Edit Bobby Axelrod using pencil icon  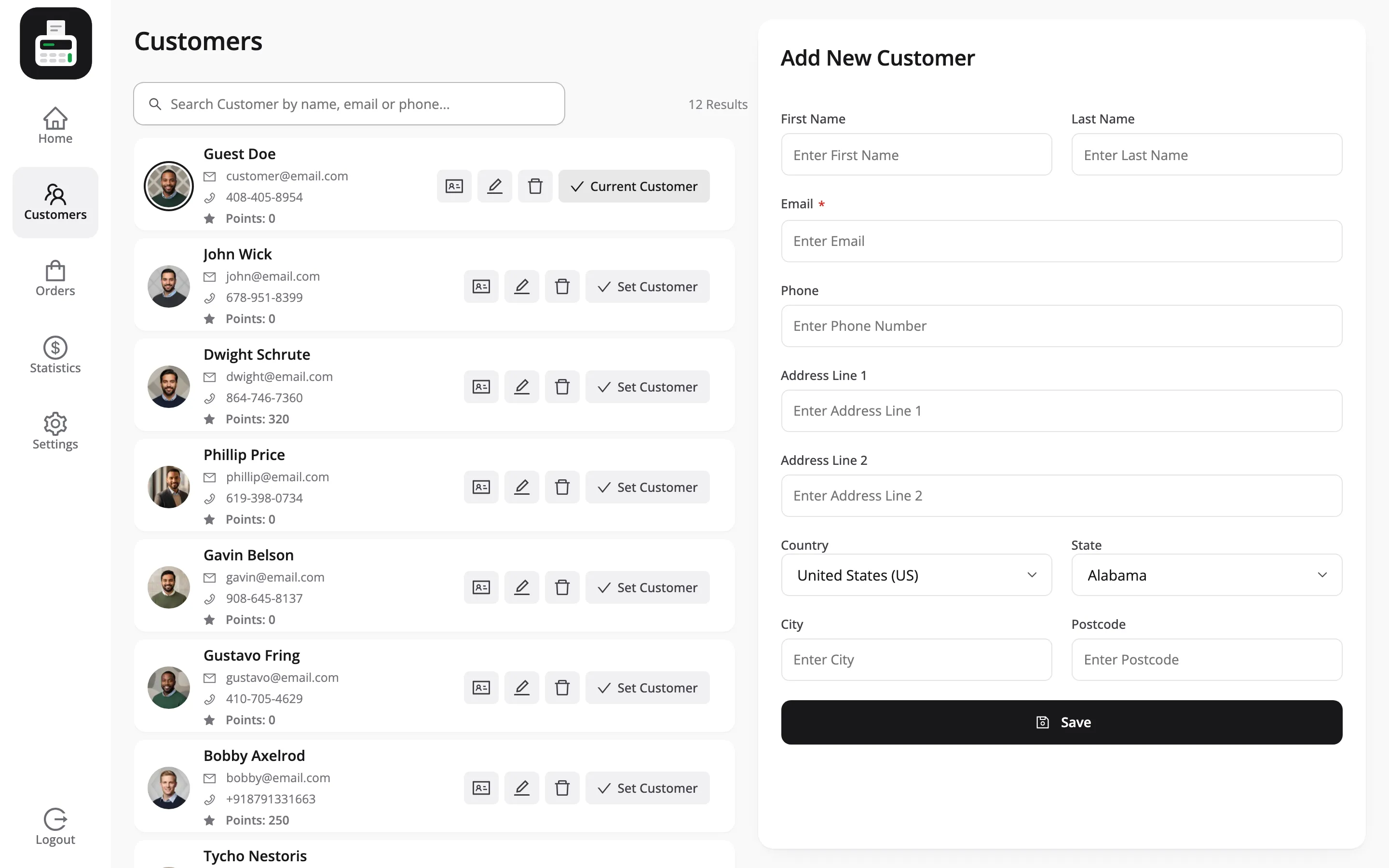coord(522,788)
